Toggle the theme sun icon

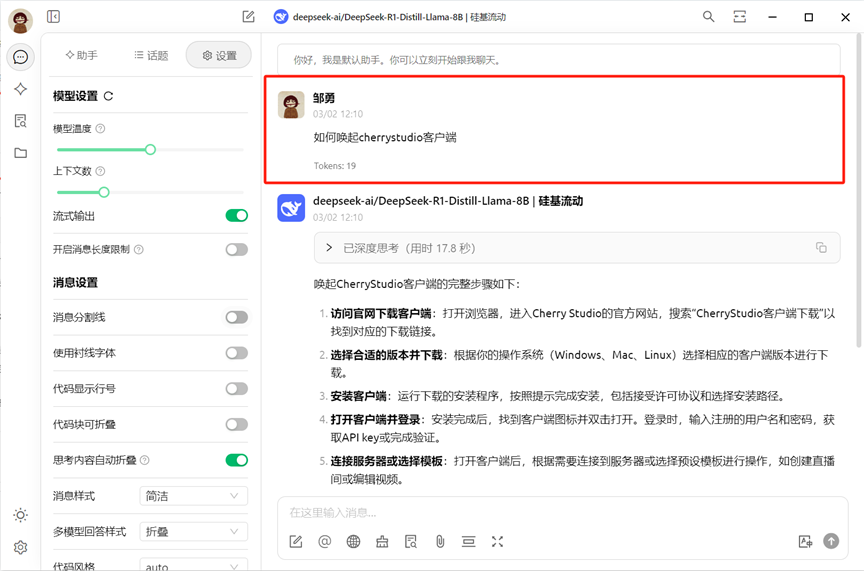20,515
